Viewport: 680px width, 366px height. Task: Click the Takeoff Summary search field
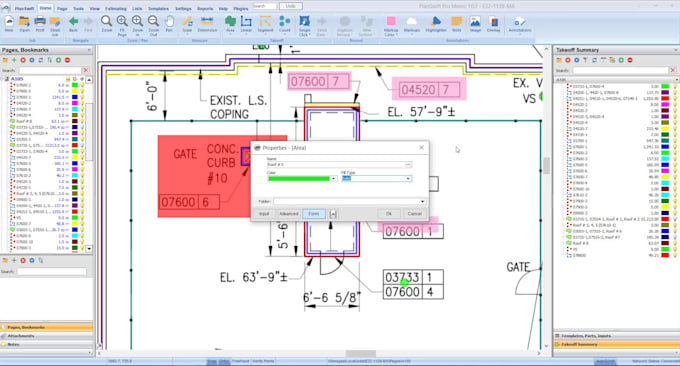click(620, 70)
